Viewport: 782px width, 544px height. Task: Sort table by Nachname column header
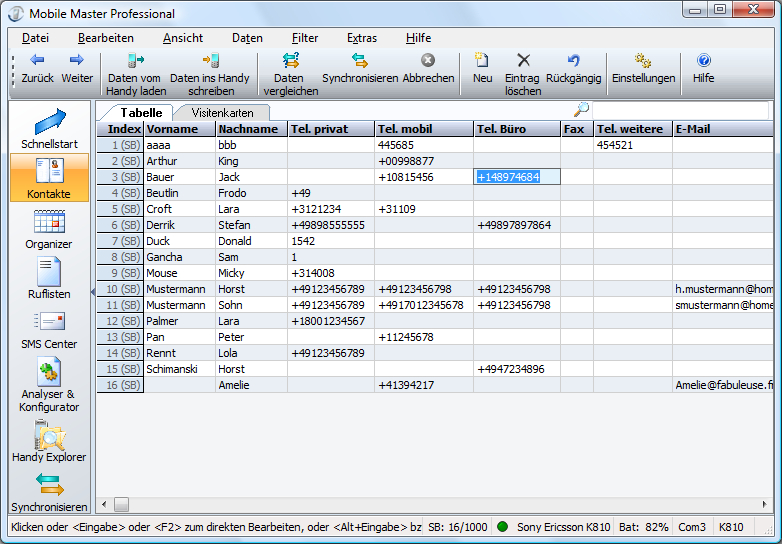coord(249,129)
